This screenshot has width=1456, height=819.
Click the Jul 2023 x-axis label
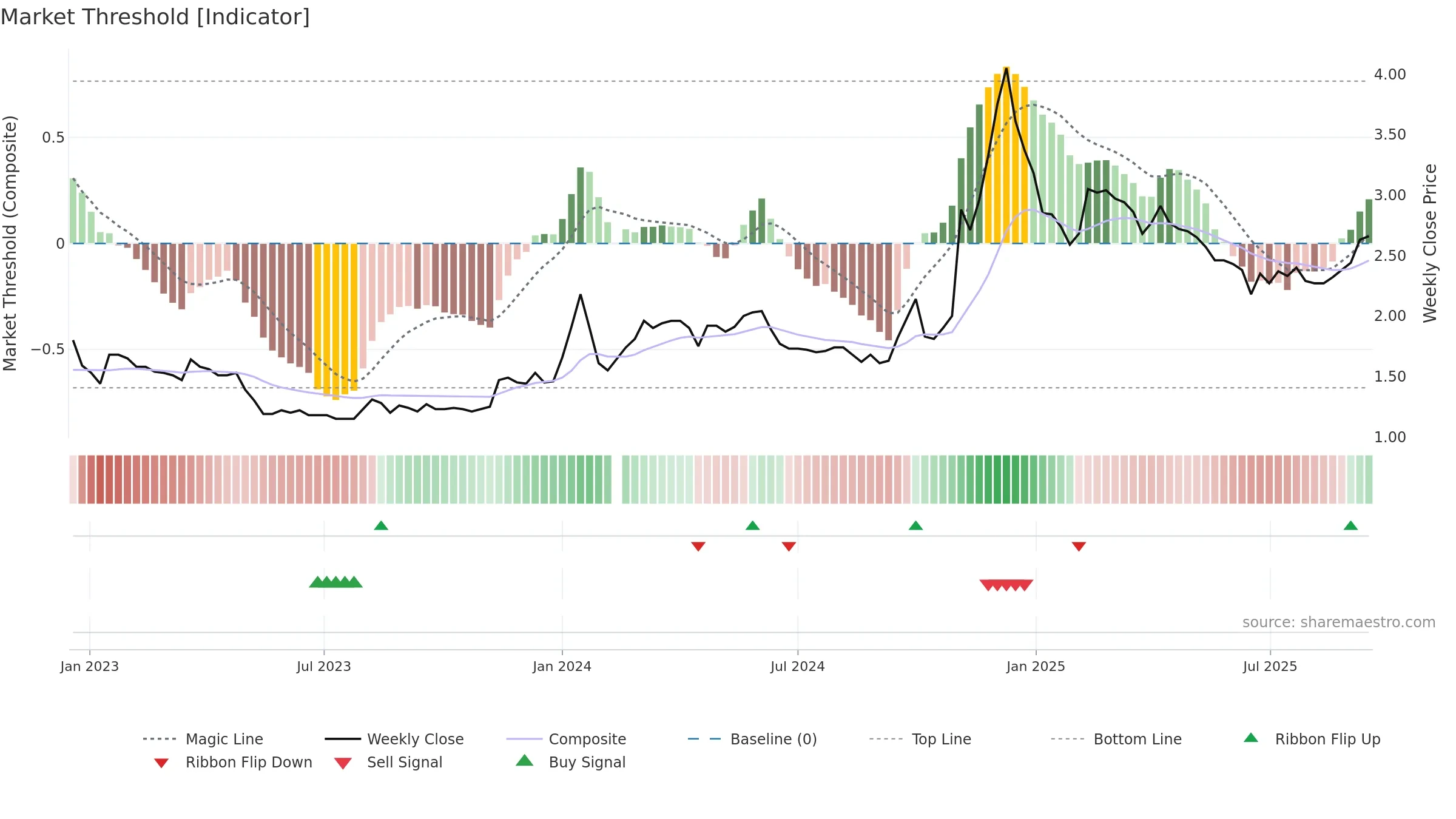click(324, 667)
